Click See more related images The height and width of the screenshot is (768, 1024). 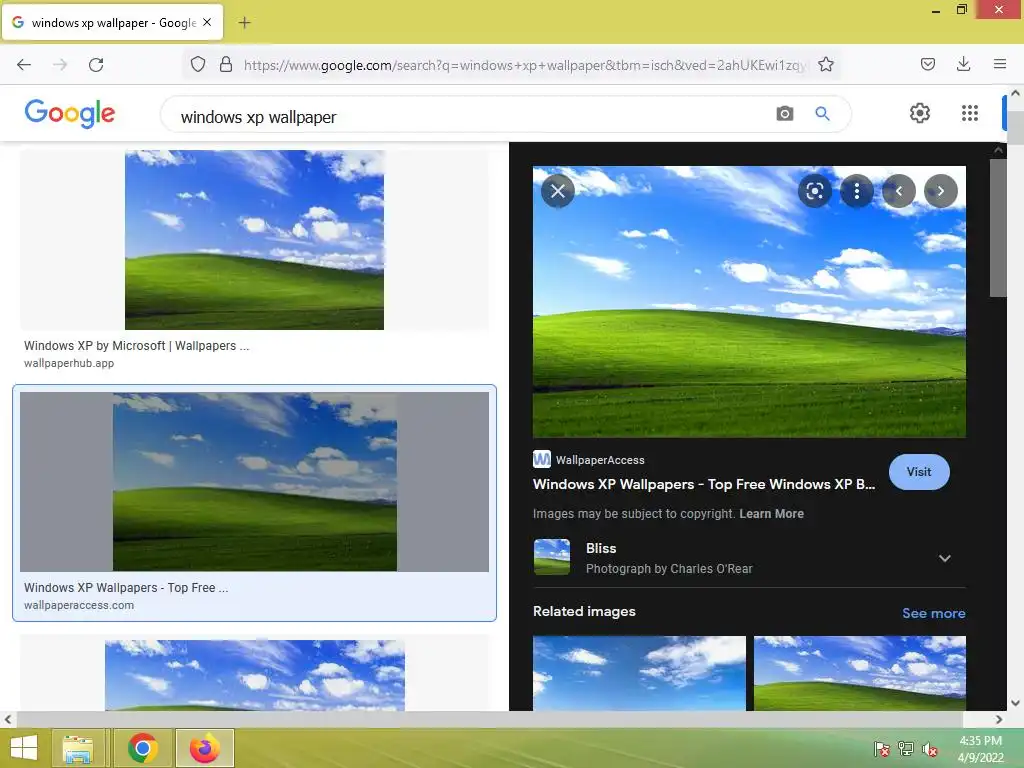pyautogui.click(x=933, y=613)
